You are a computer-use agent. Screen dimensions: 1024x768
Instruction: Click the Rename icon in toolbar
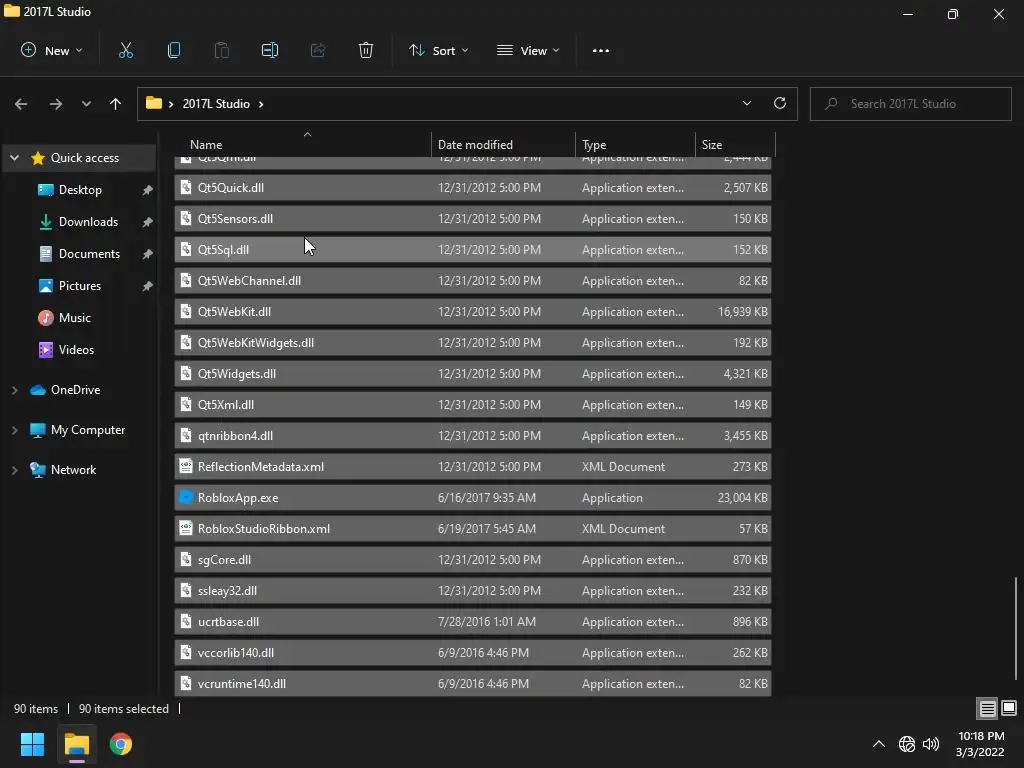(x=270, y=50)
